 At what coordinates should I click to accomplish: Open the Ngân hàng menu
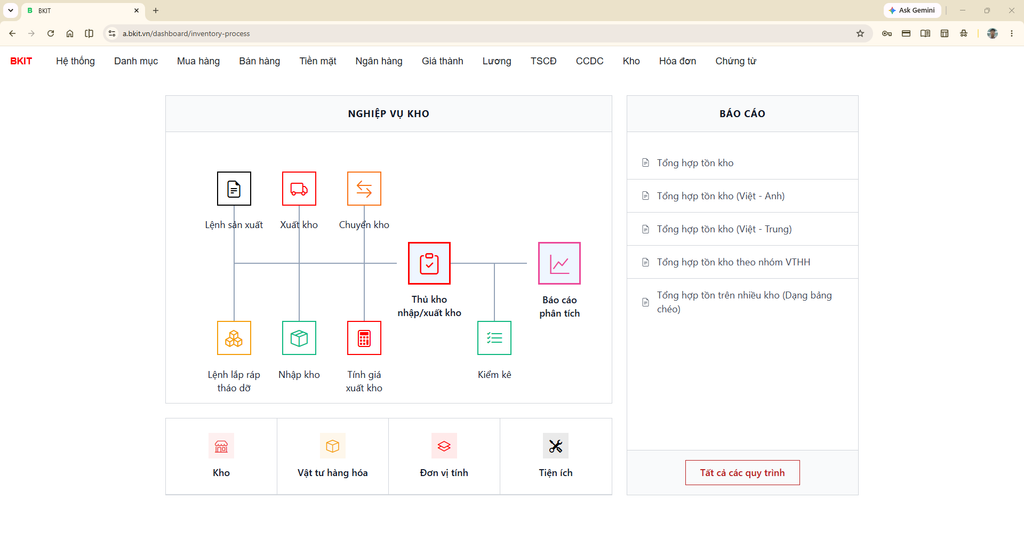(x=379, y=61)
